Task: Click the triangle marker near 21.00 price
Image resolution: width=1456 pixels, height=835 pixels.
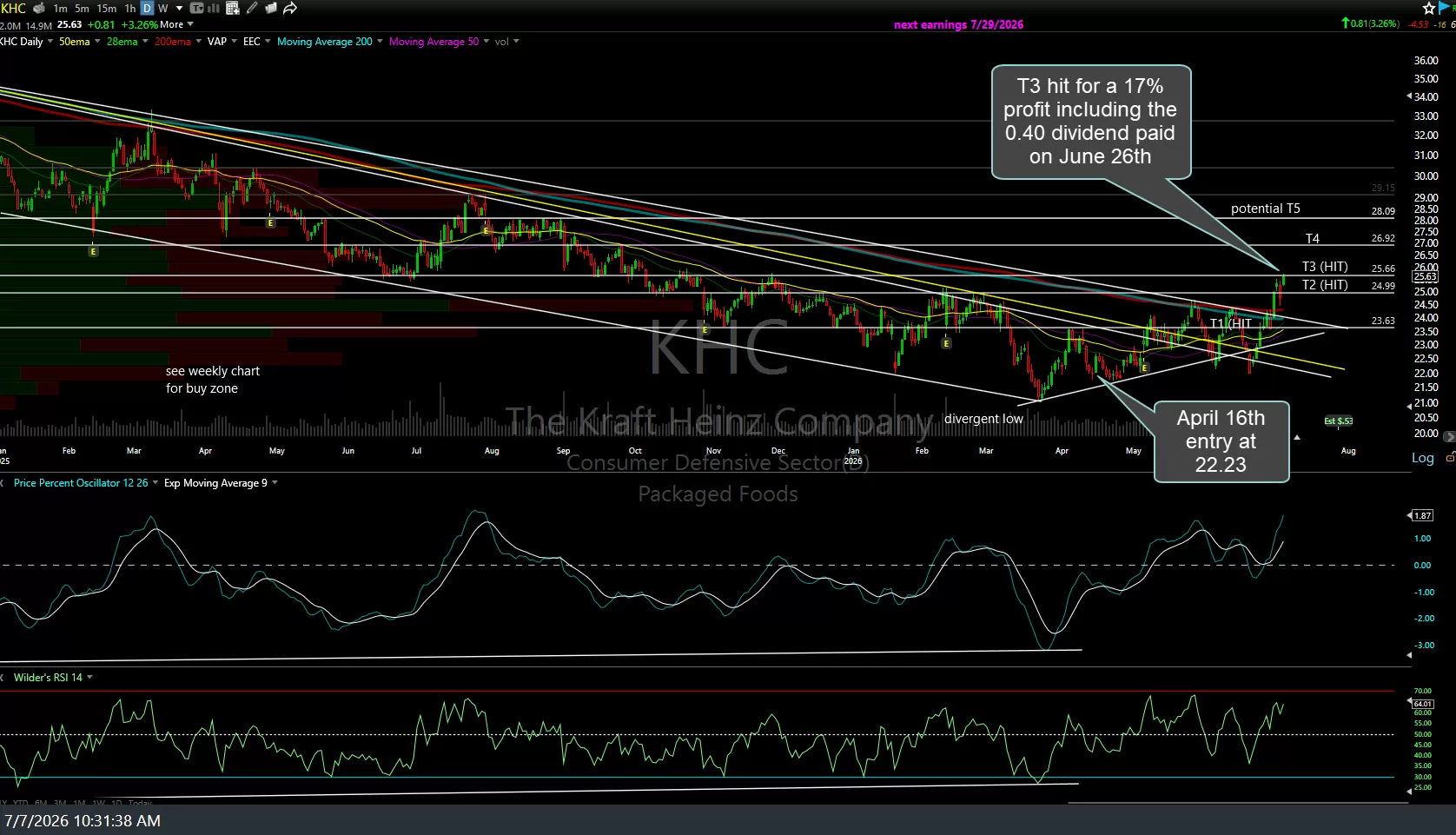Action: pyautogui.click(x=1409, y=405)
